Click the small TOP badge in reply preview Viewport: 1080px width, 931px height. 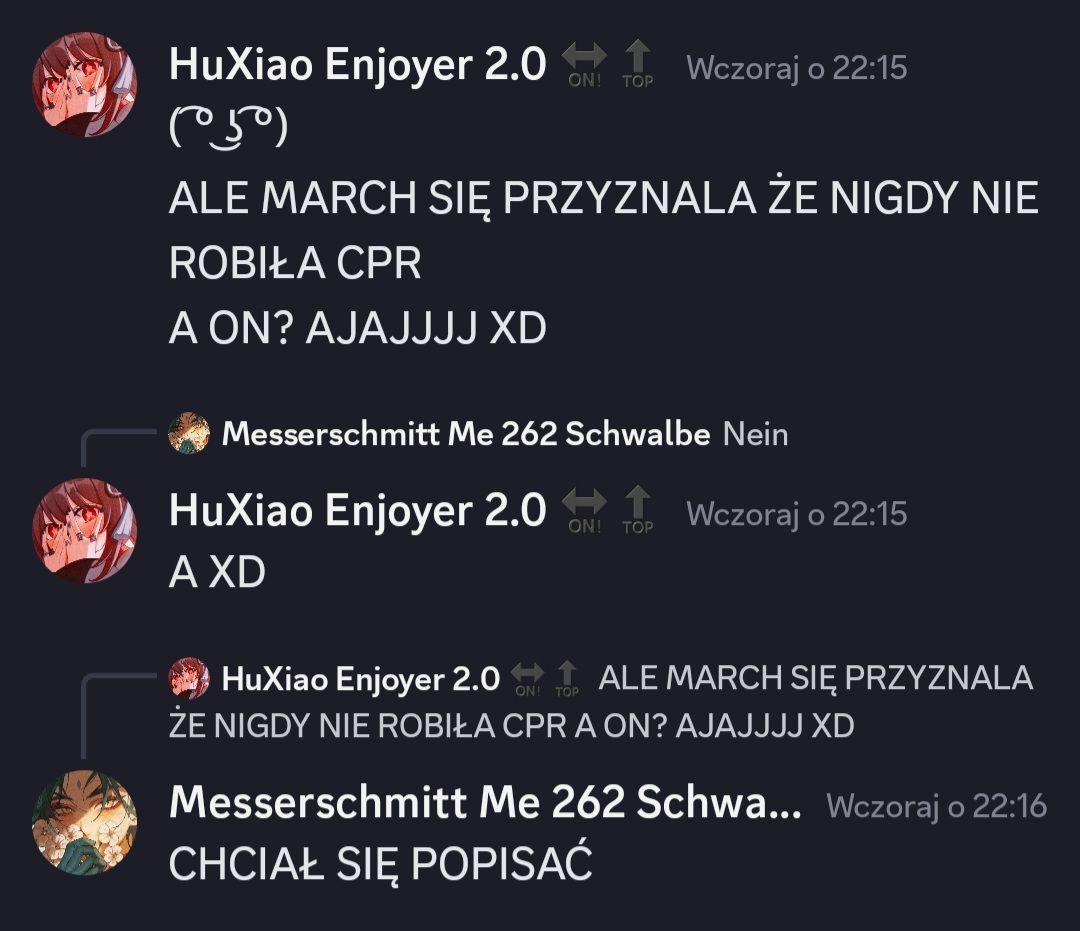567,680
